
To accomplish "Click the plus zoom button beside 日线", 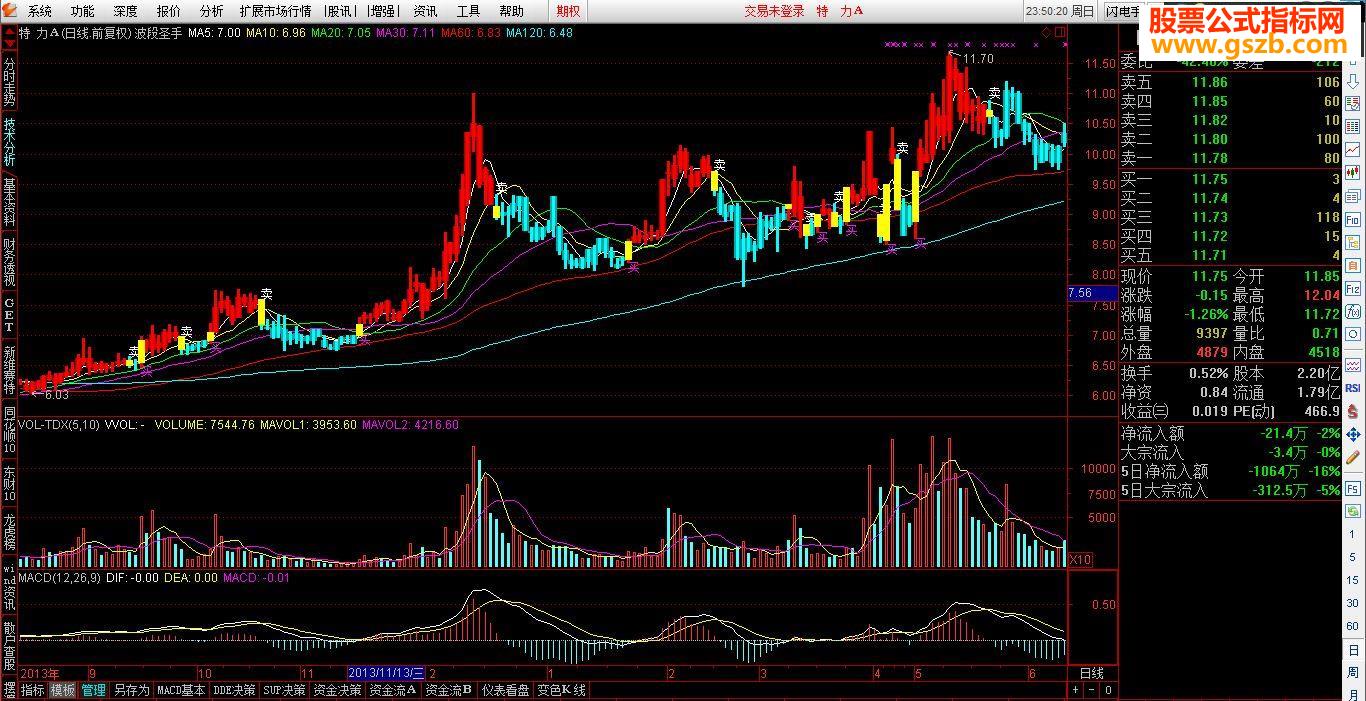I will [1076, 690].
